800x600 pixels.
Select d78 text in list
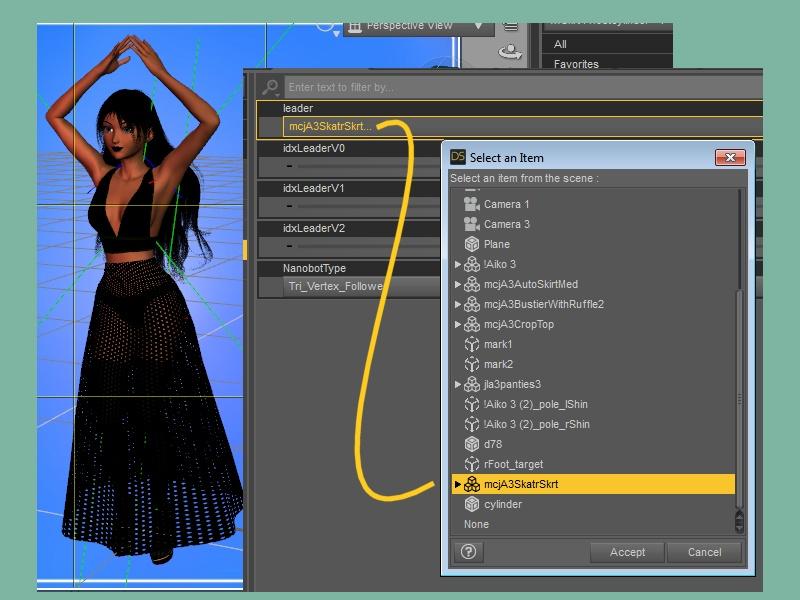click(x=493, y=444)
